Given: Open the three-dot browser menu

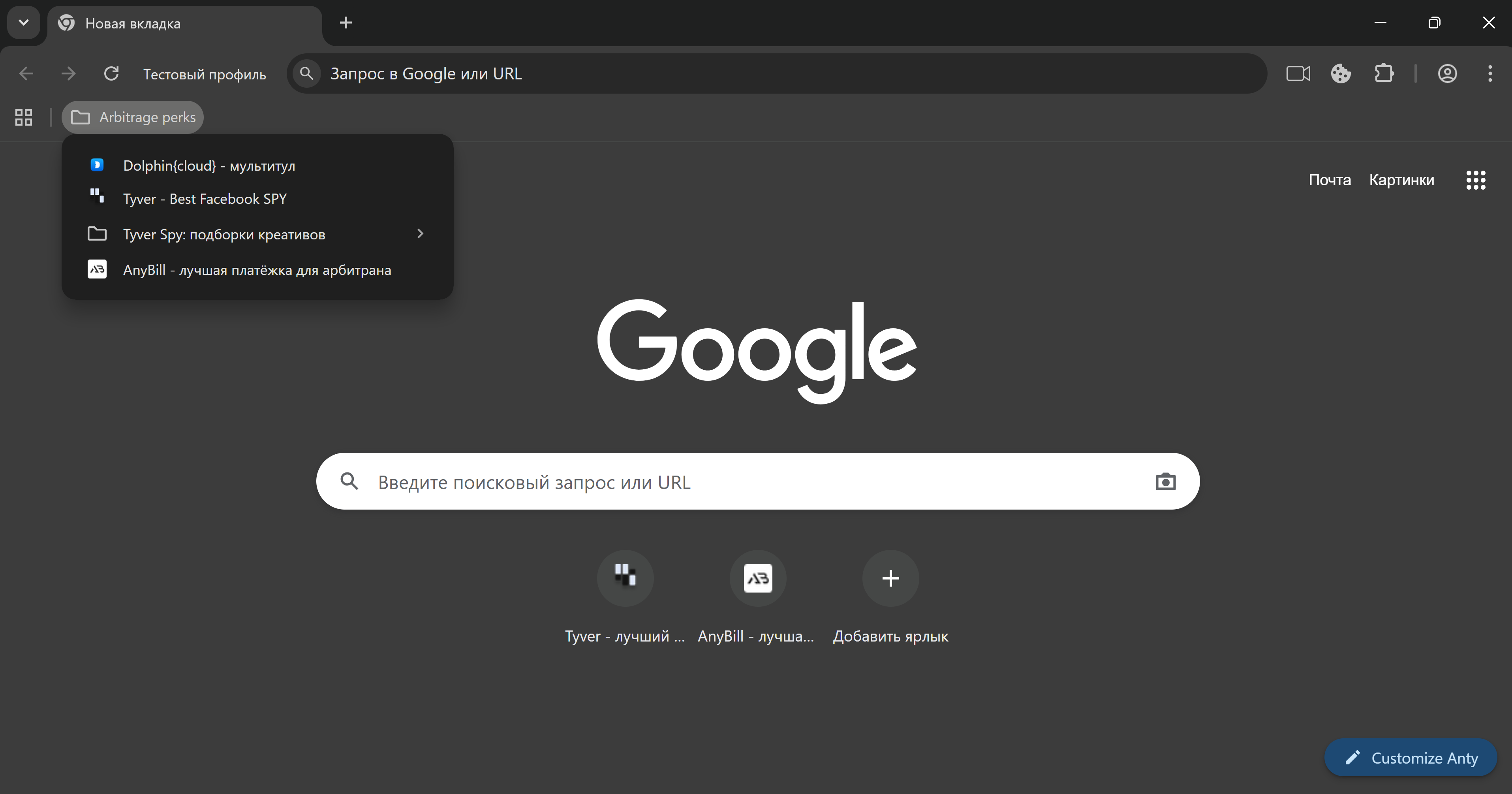Looking at the screenshot, I should (1490, 73).
